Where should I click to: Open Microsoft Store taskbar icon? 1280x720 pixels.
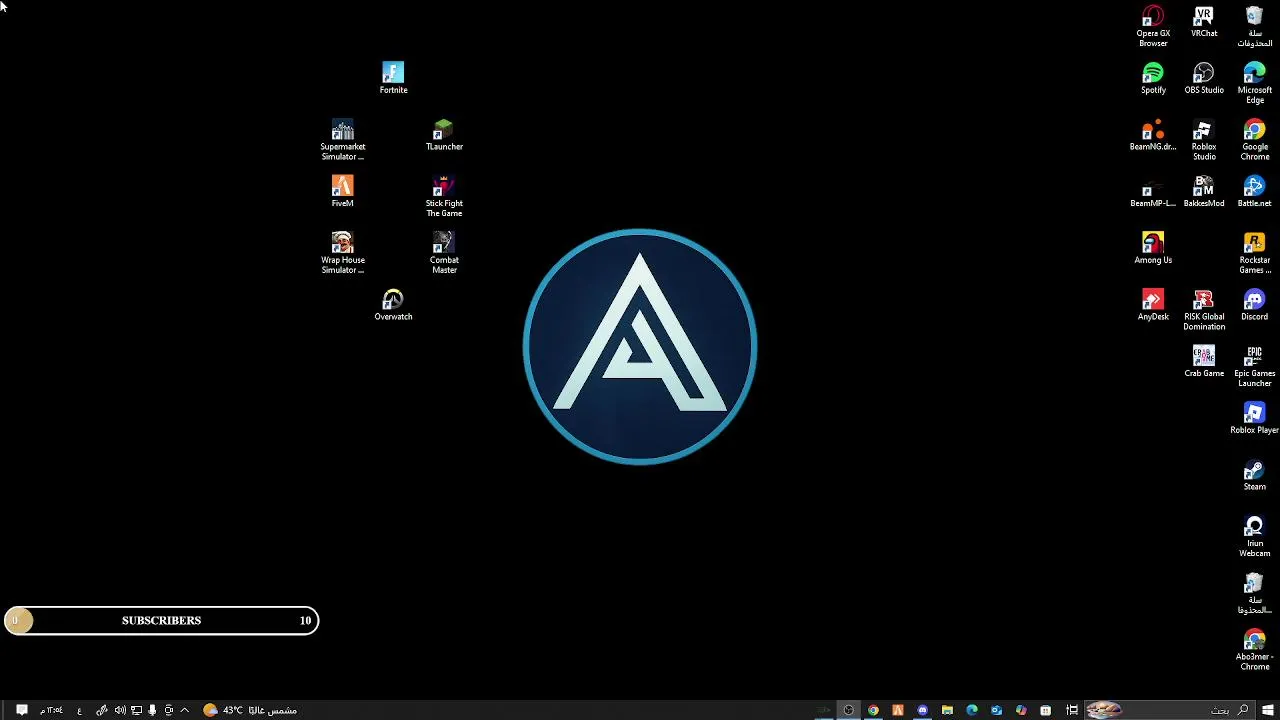click(1045, 710)
